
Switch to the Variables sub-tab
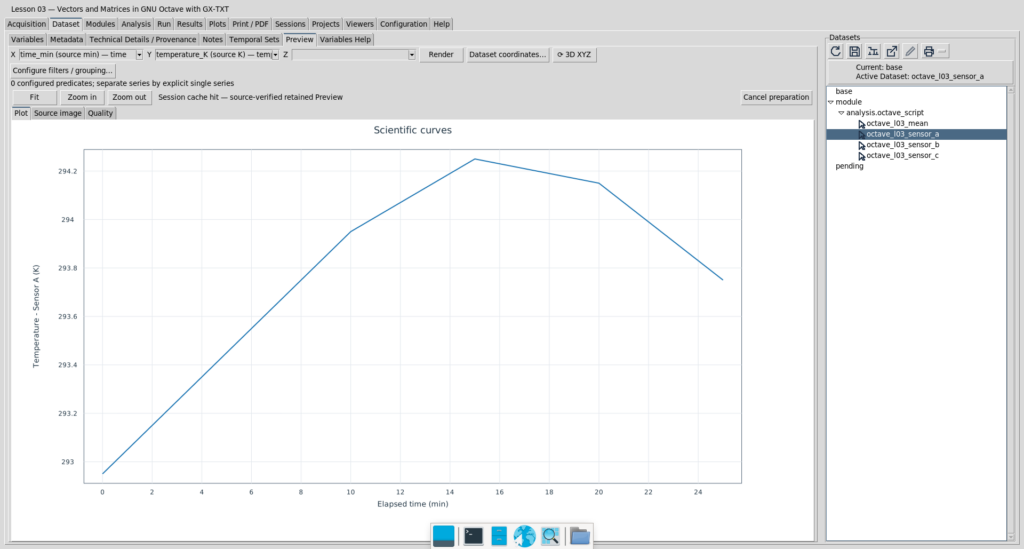click(x=27, y=40)
